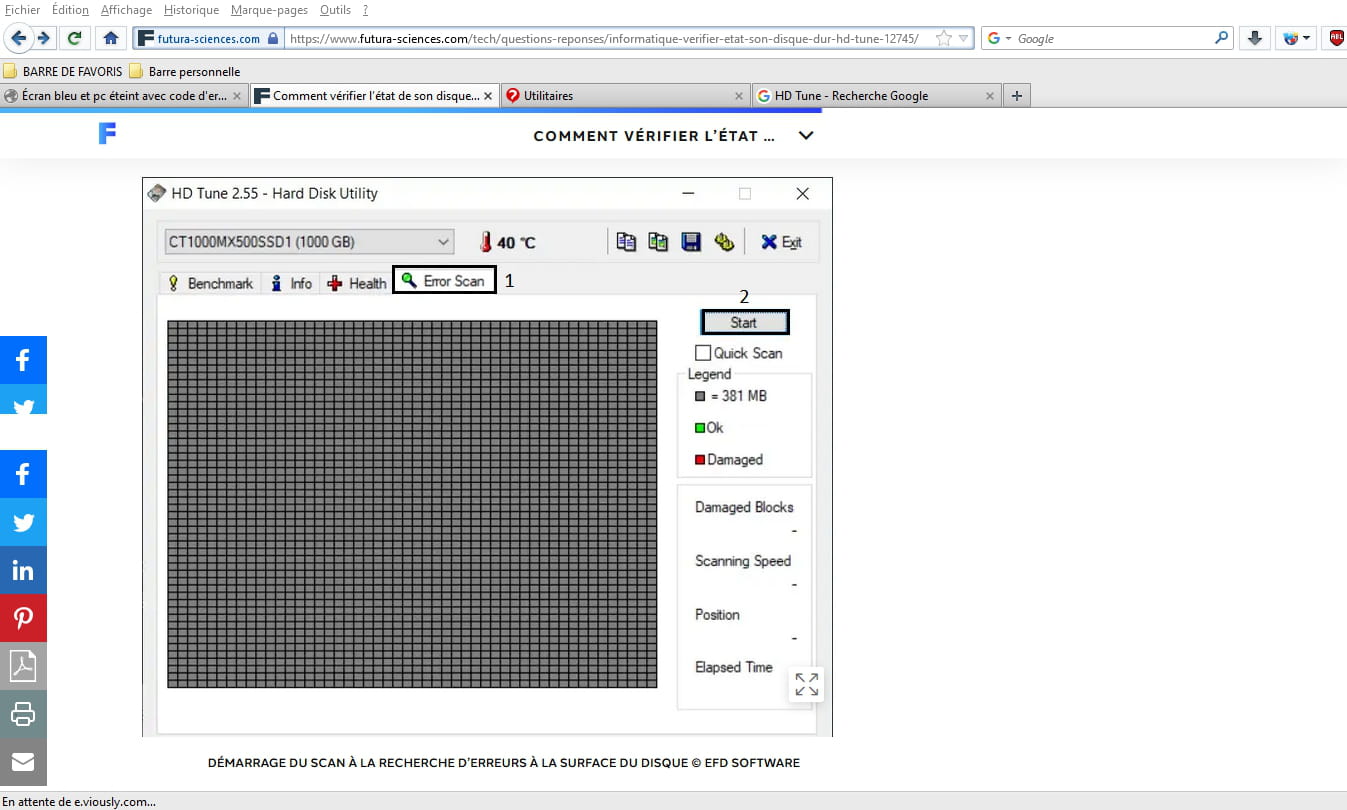Click the search magnifier in the Google box
The image size is (1347, 810).
coord(1222,38)
